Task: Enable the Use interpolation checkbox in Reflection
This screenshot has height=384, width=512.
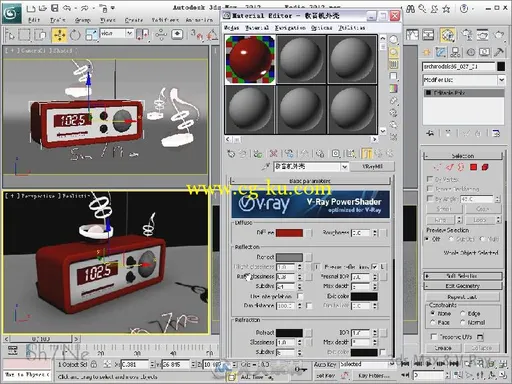Action: coord(300,296)
